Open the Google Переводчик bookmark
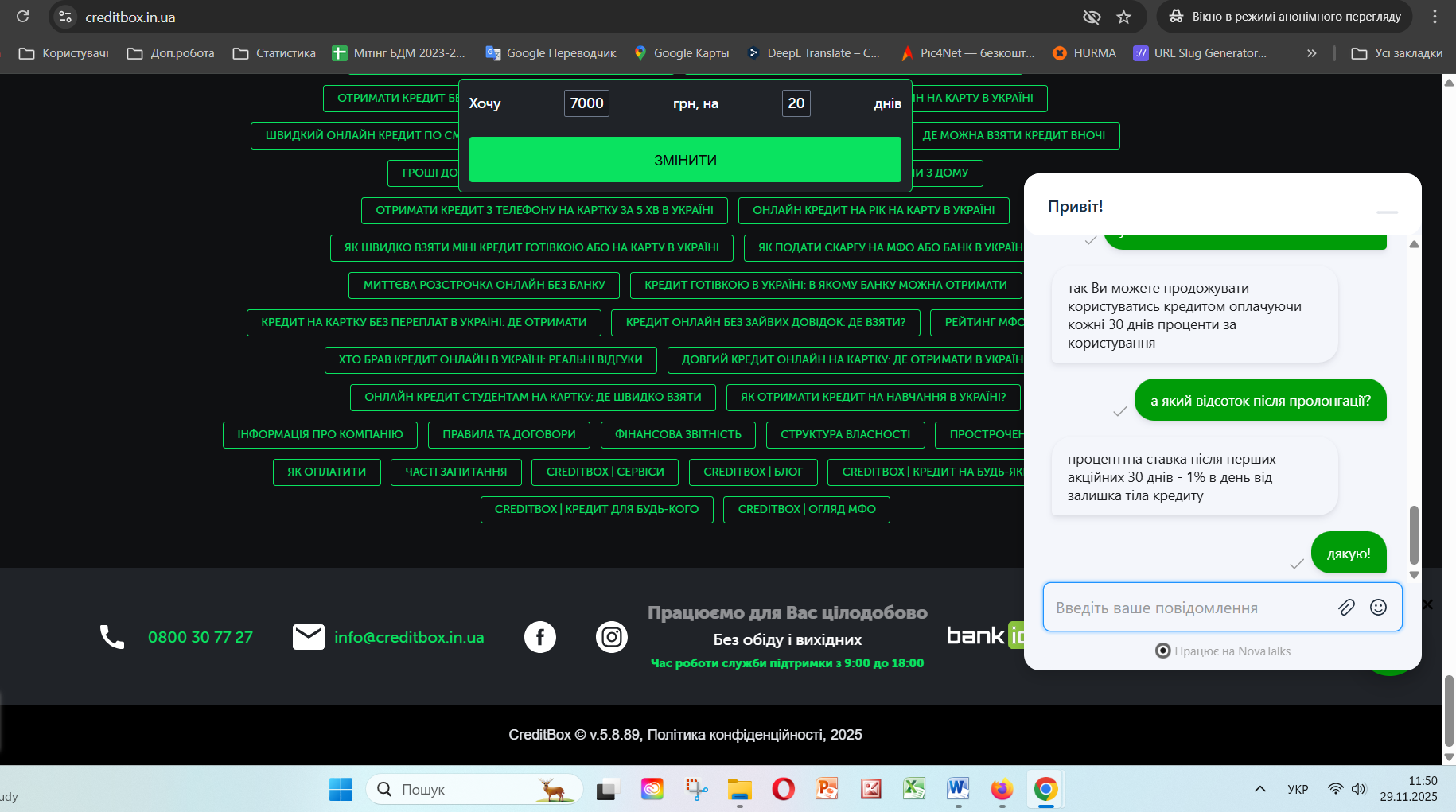Image resolution: width=1456 pixels, height=812 pixels. pyautogui.click(x=551, y=53)
